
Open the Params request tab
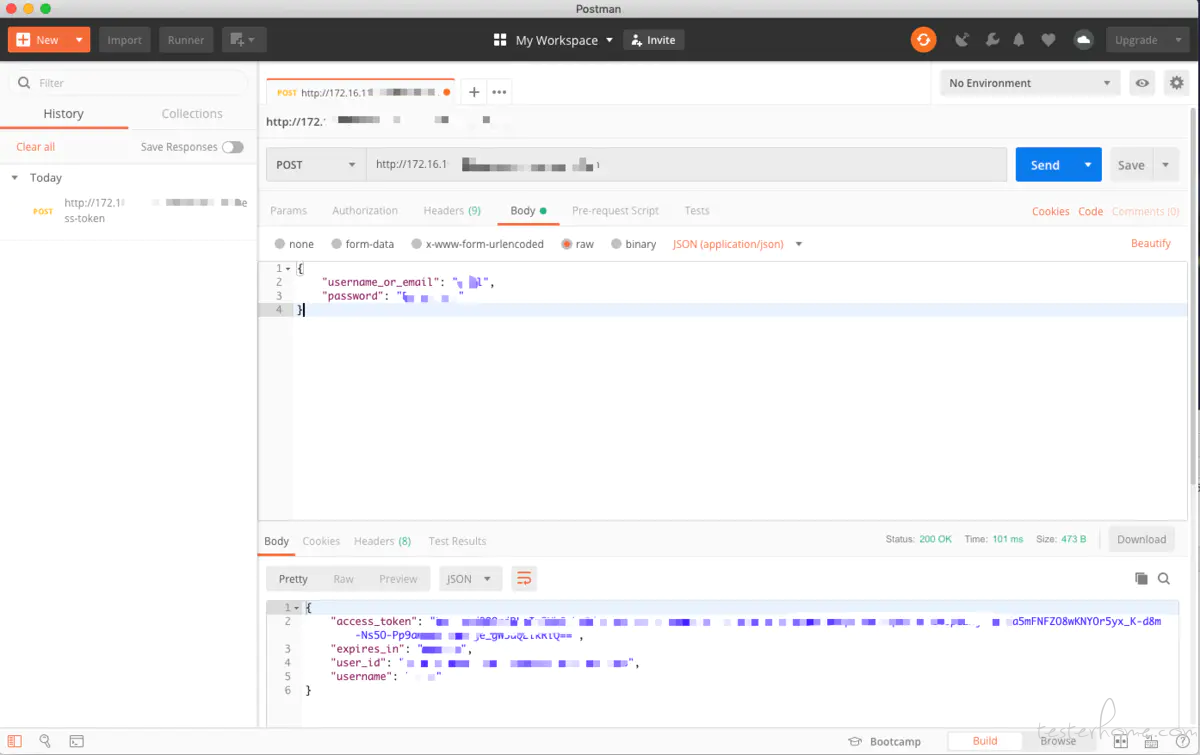[x=289, y=211]
